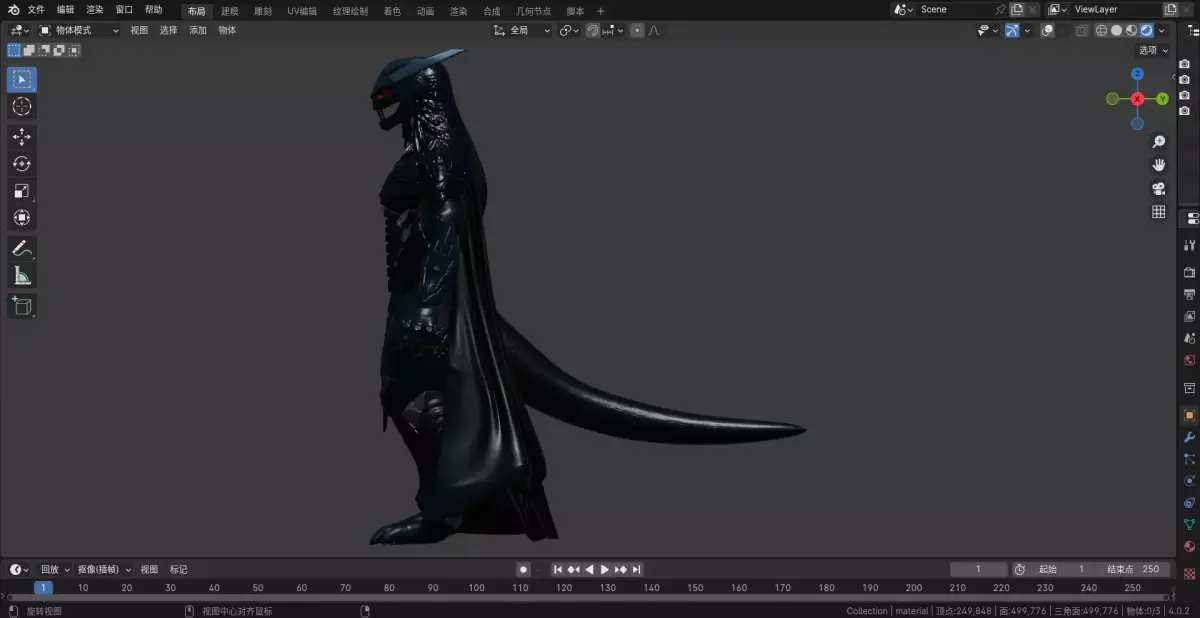The height and width of the screenshot is (618, 1200).
Task: Click the Z axis on navigation gizmo
Action: (1137, 74)
